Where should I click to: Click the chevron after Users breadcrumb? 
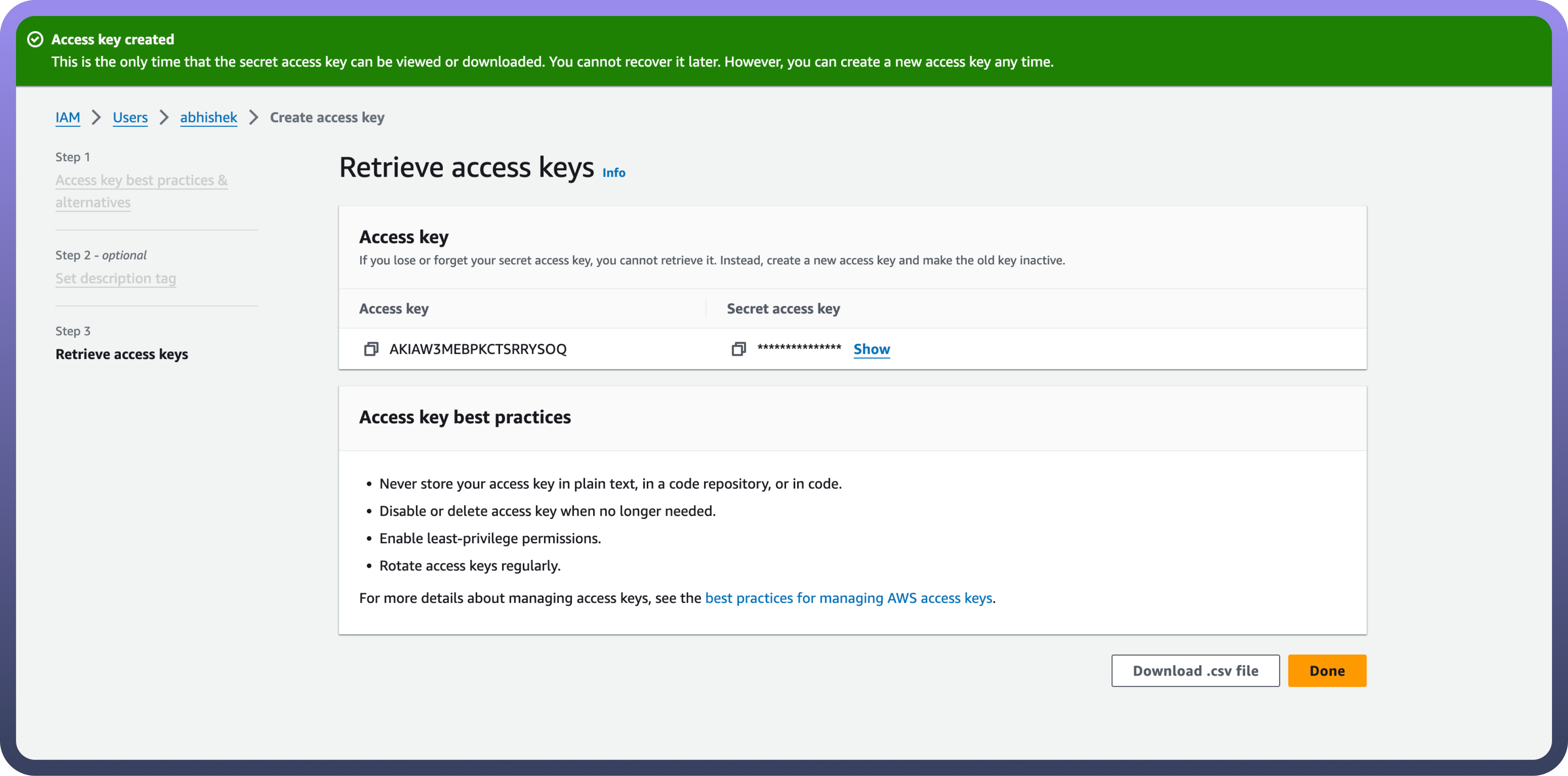(x=164, y=118)
